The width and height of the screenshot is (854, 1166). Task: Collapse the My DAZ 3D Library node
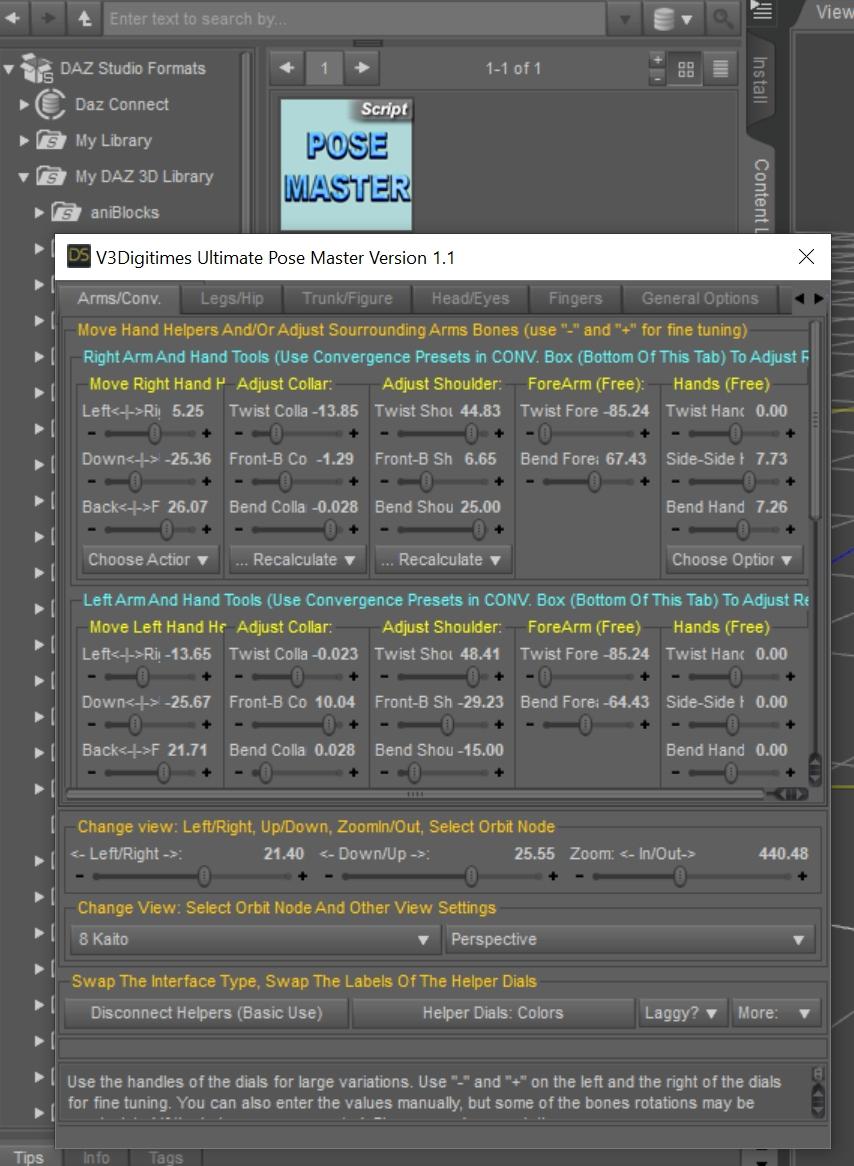click(24, 177)
